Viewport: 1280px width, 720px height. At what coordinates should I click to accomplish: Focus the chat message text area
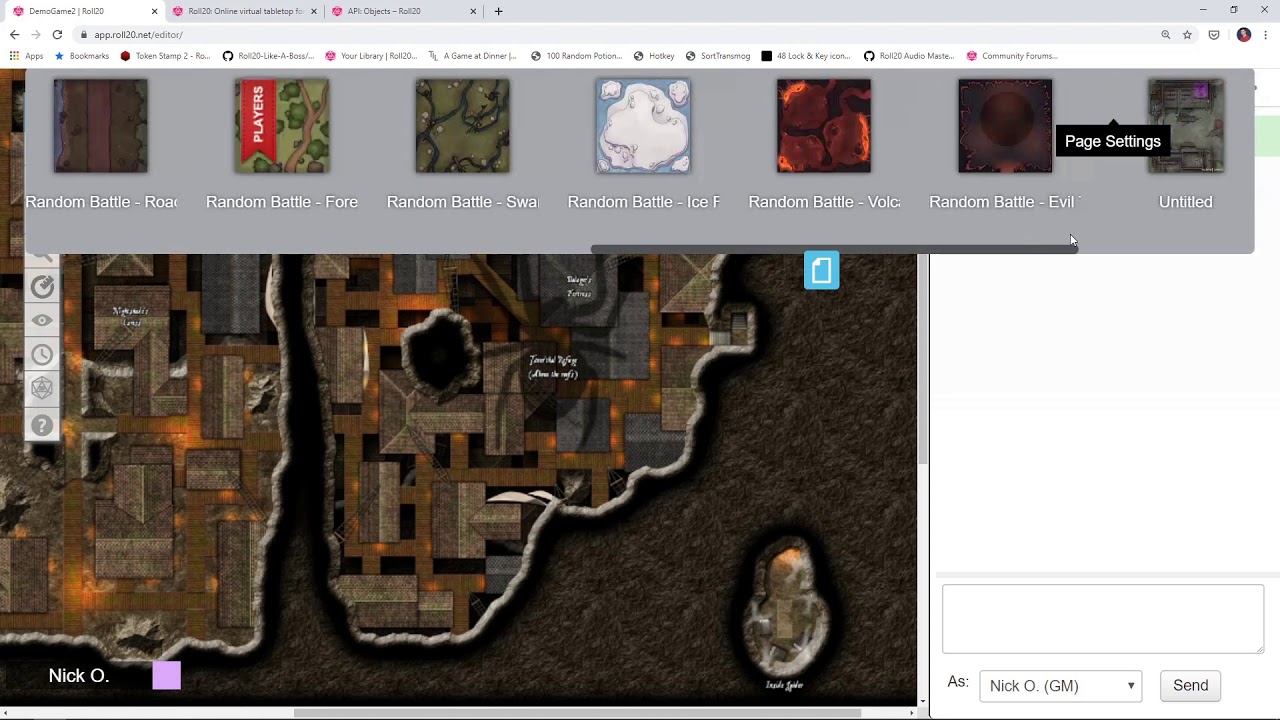(1103, 619)
